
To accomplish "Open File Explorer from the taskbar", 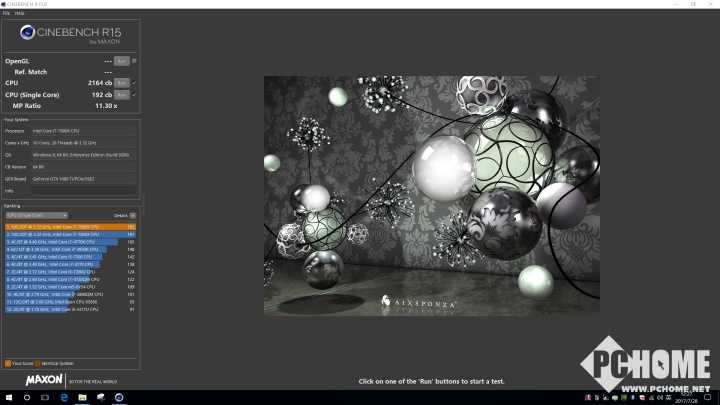I will [82, 397].
